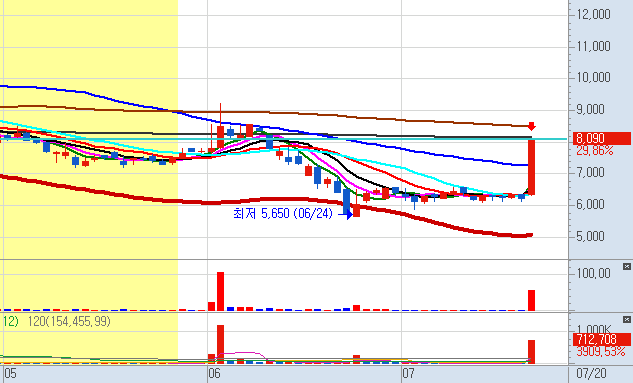Select the current price tag 8,090
Image resolution: width=633 pixels, height=383 pixels.
602,138
